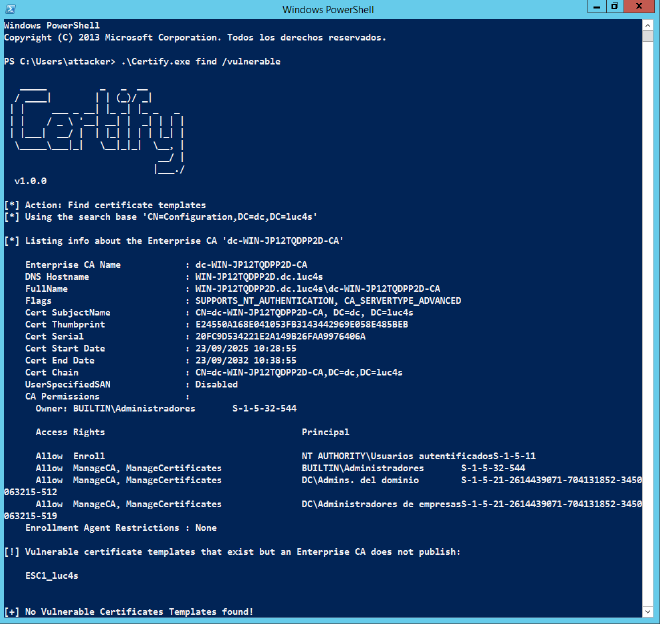Click the Enrollment Agent Restrictions line
The height and width of the screenshot is (624, 660).
point(121,527)
